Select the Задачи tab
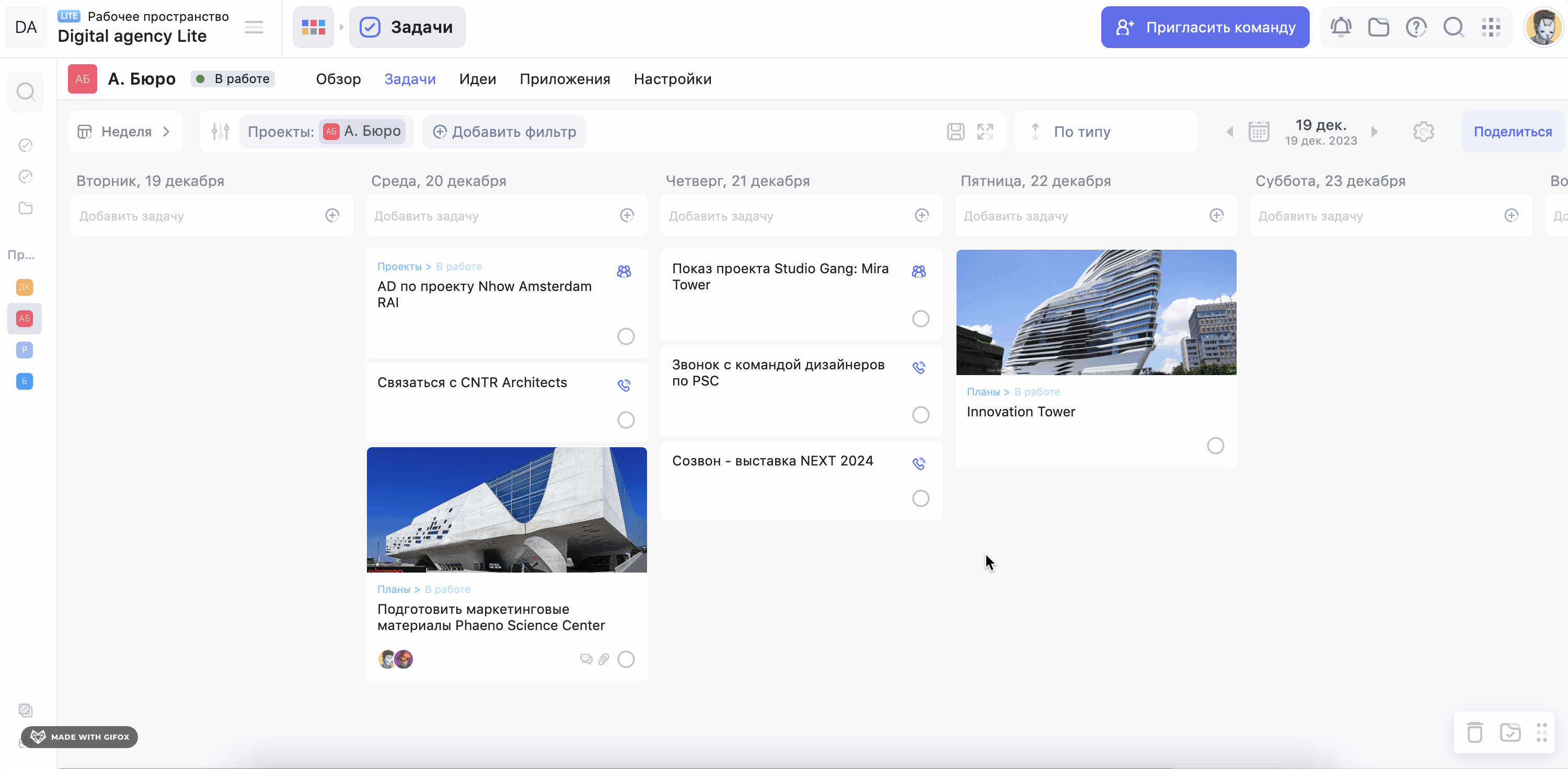This screenshot has height=769, width=1568. [x=409, y=78]
